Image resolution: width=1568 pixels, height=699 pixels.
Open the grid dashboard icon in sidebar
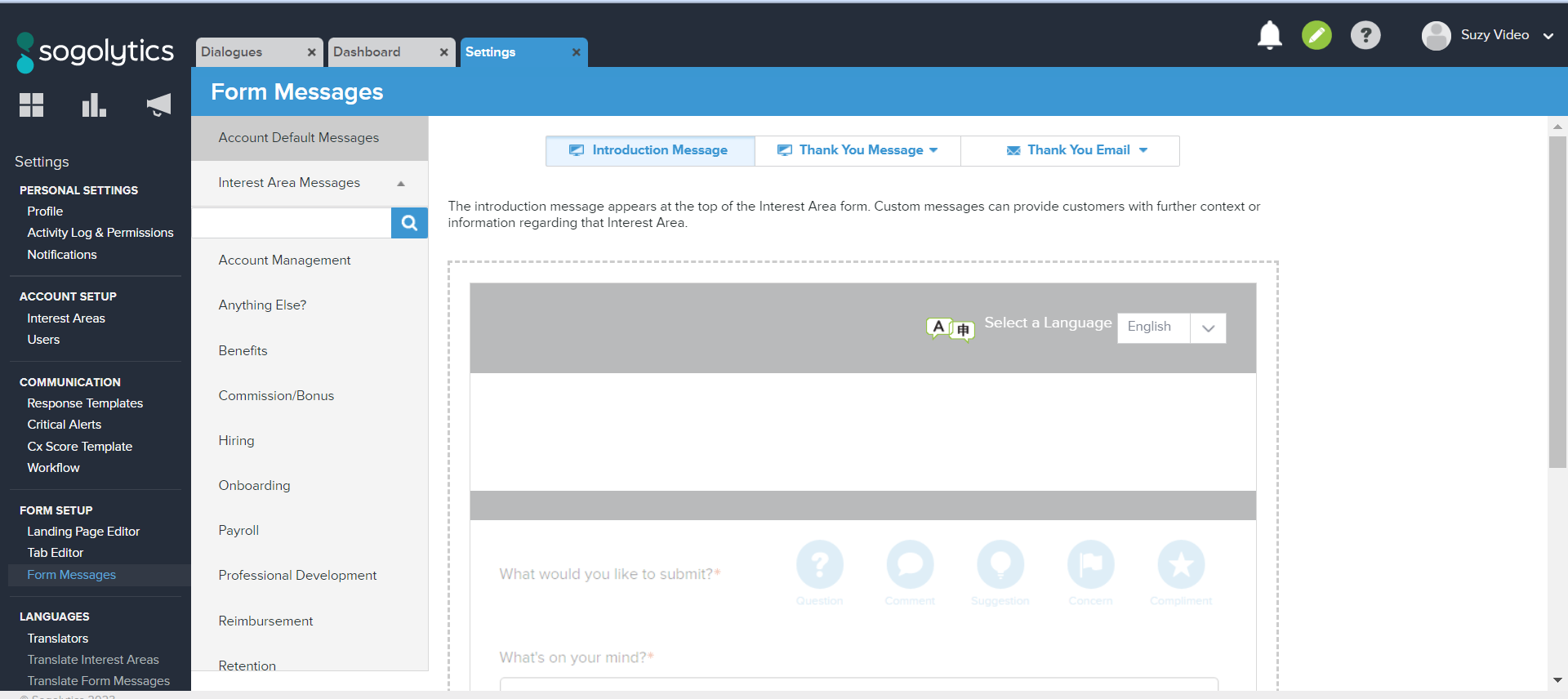point(31,105)
